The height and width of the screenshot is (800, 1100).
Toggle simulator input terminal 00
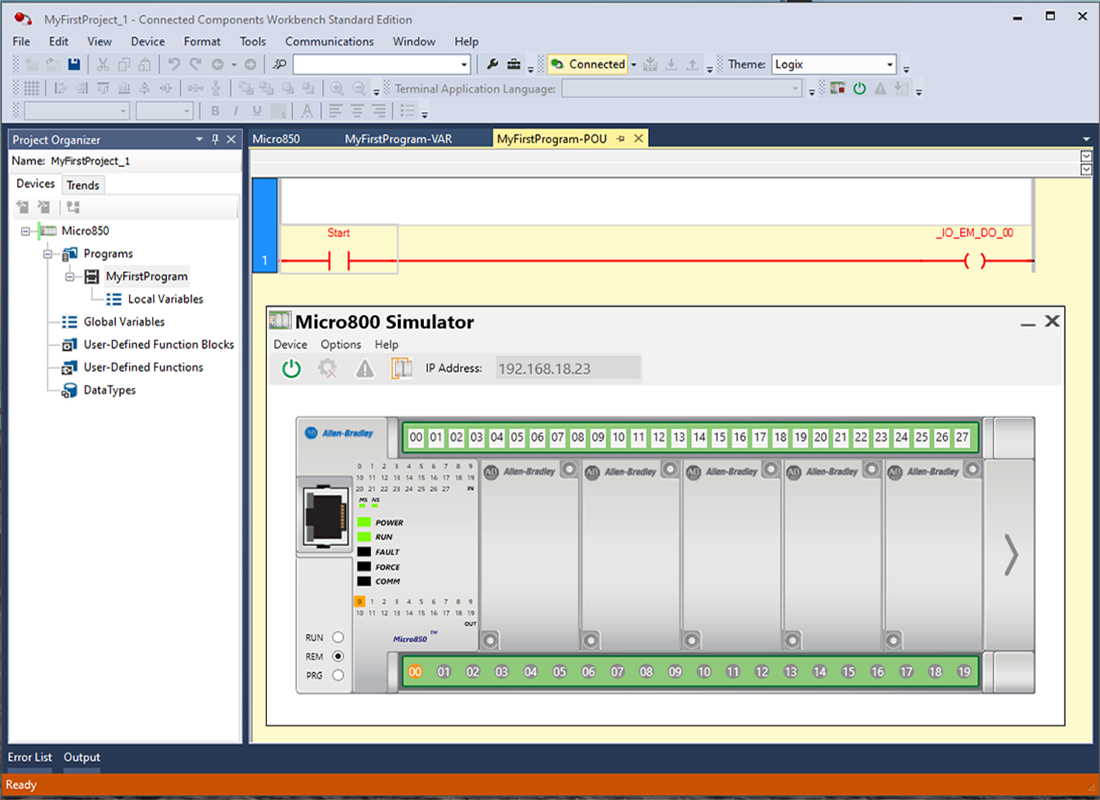coord(416,437)
